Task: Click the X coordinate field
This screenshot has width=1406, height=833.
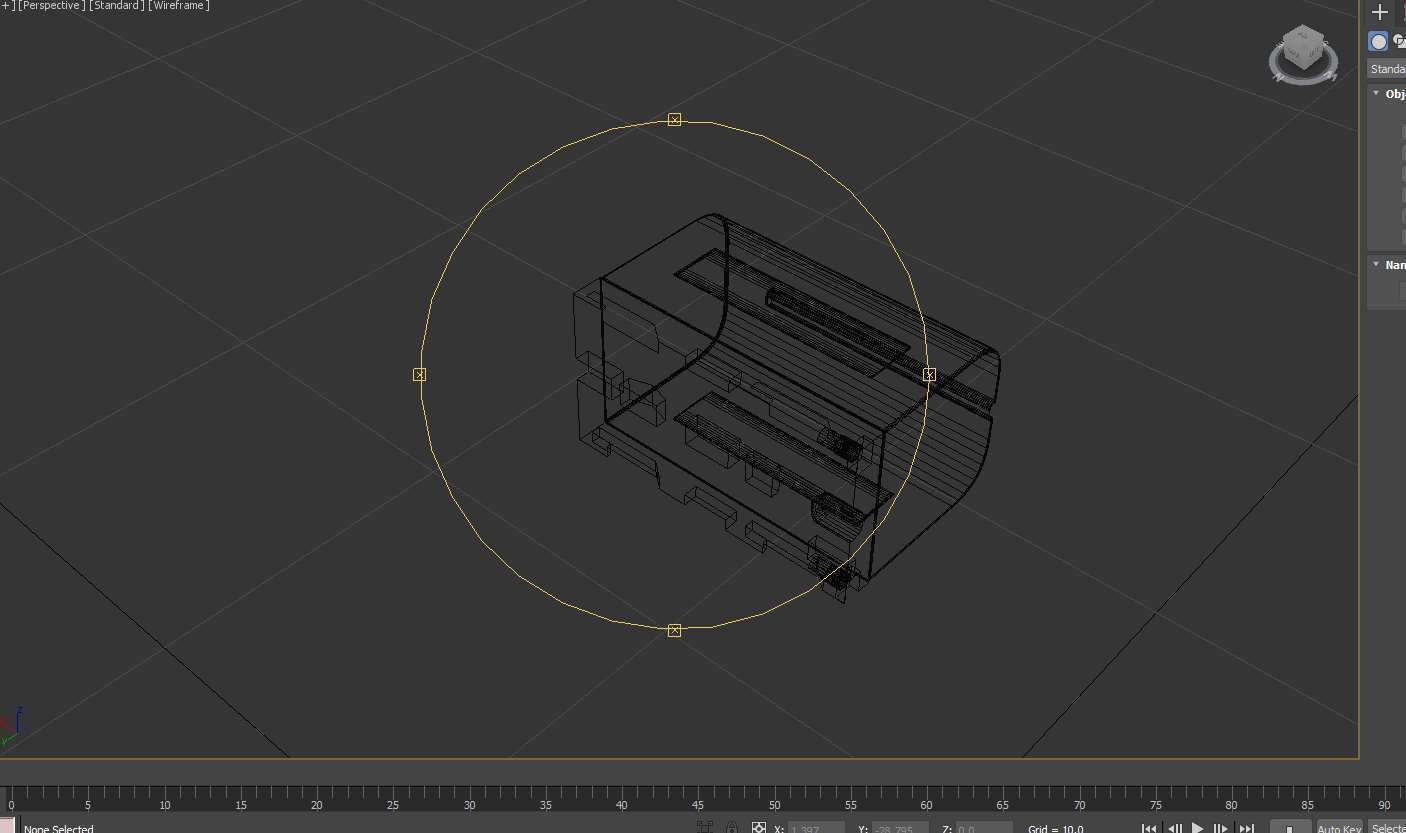Action: [816, 828]
